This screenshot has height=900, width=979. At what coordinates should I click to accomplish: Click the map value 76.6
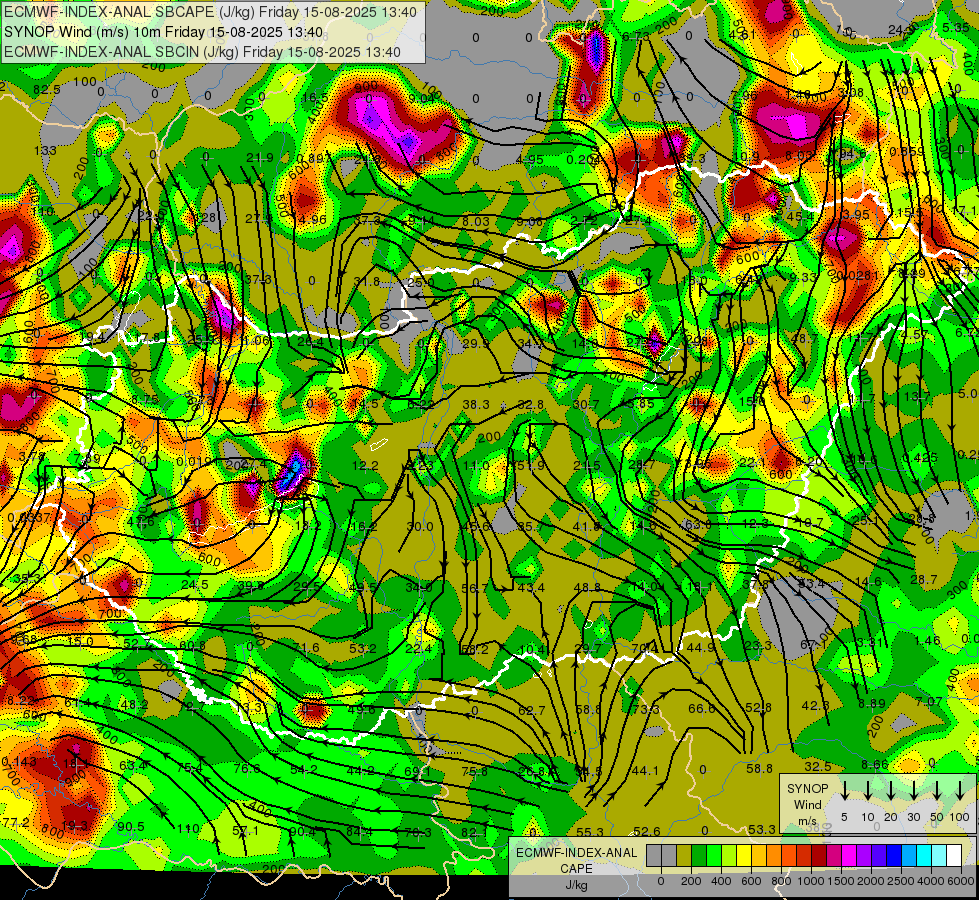(247, 768)
